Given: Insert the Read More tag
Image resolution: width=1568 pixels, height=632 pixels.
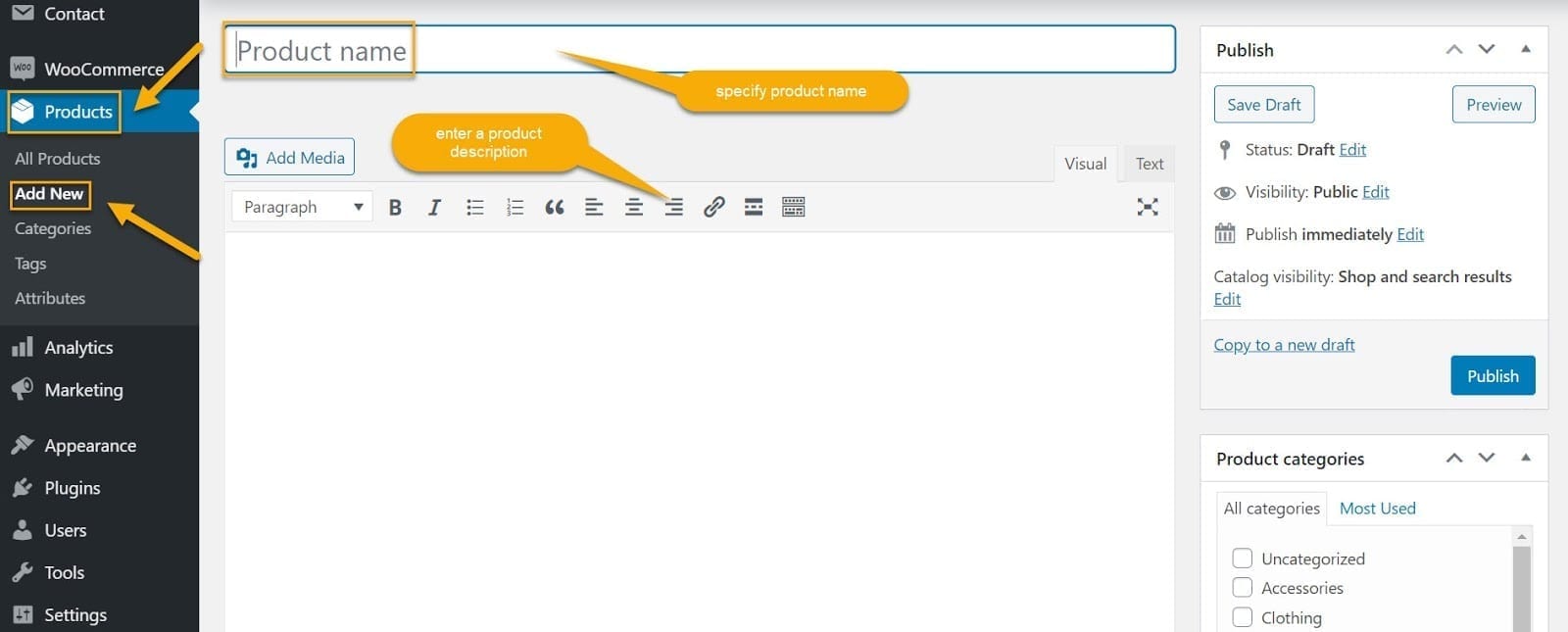Looking at the screenshot, I should [754, 207].
